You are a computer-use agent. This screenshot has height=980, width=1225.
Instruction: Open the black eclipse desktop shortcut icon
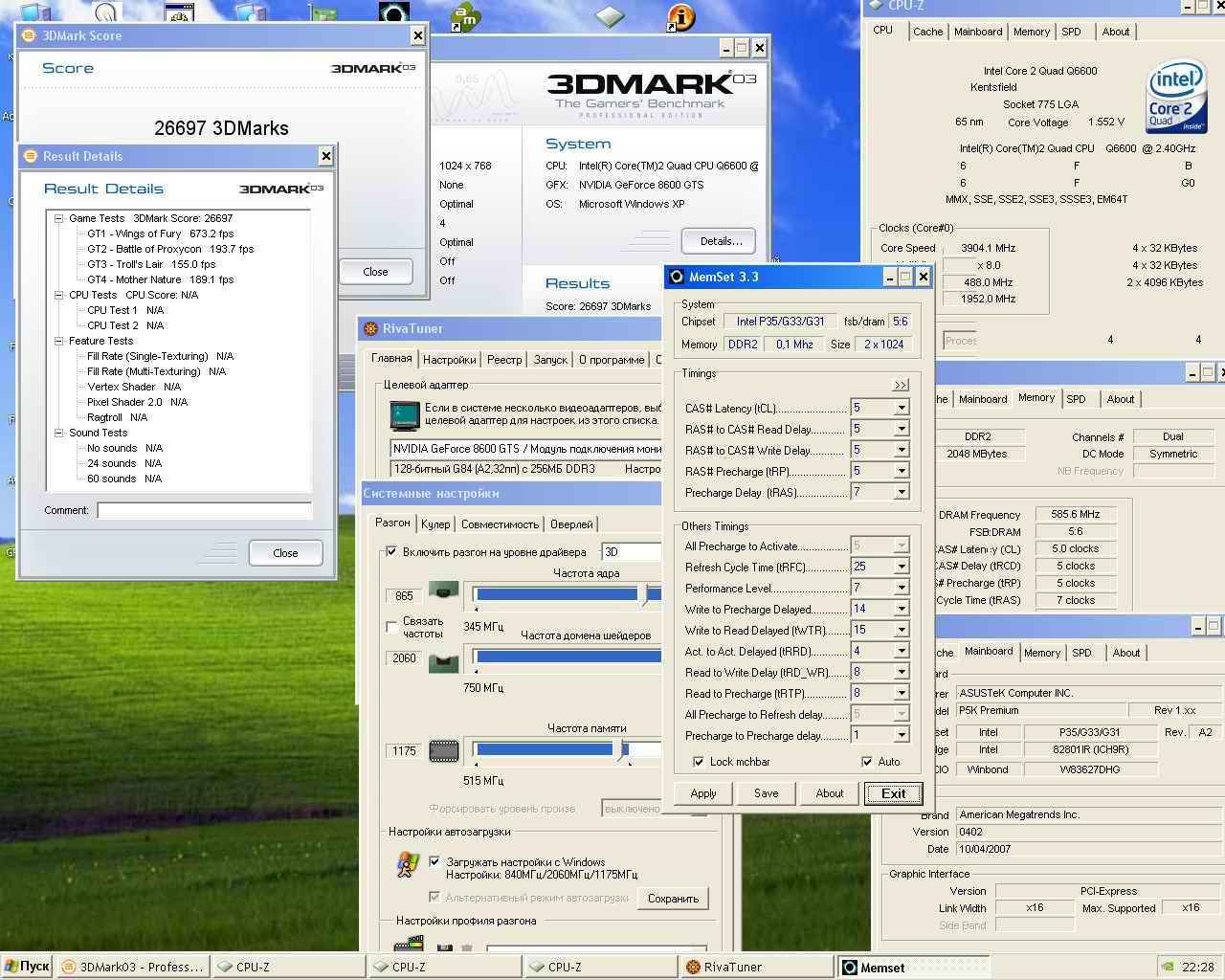click(394, 13)
